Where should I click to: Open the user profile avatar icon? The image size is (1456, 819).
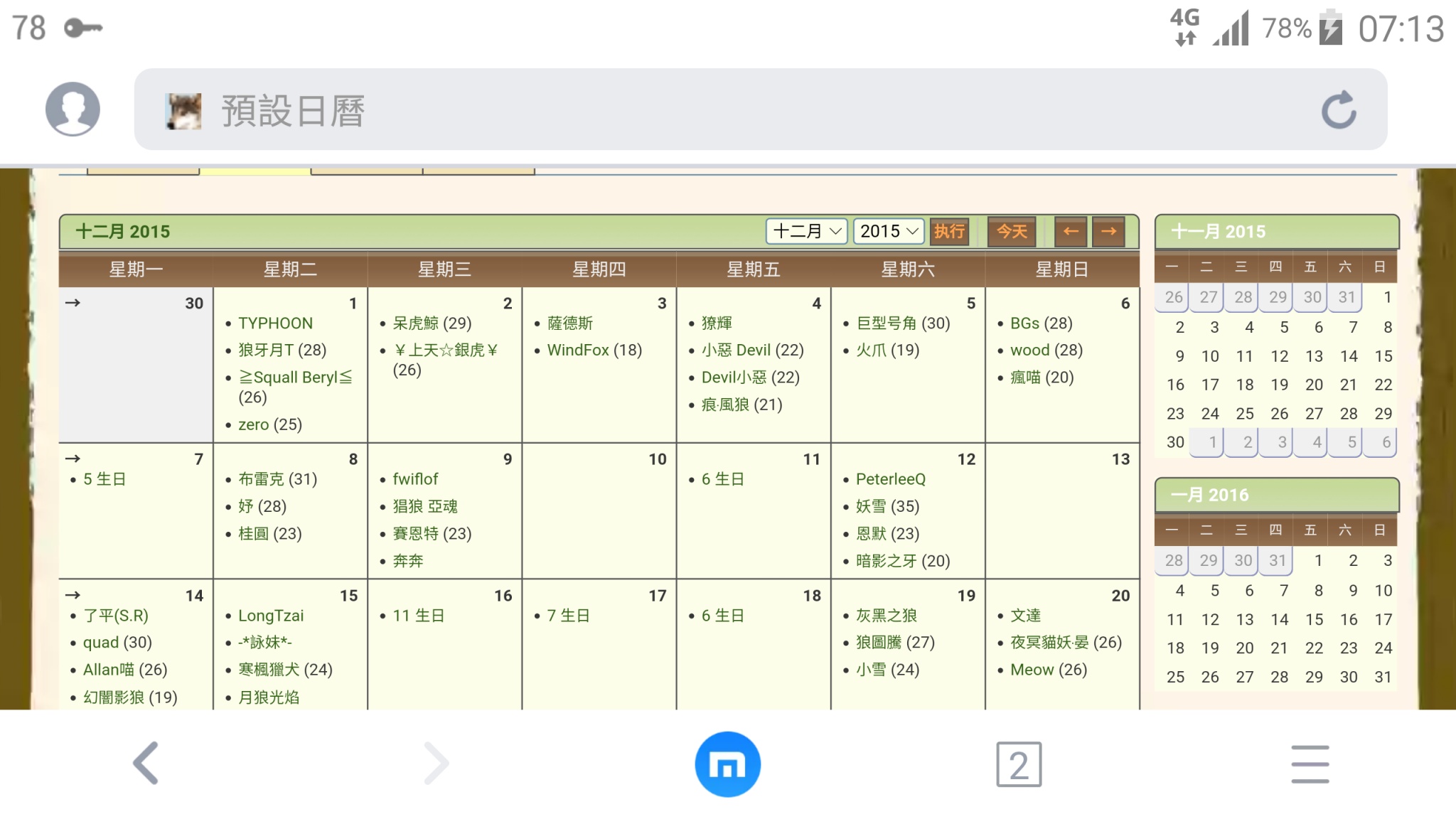point(73,109)
